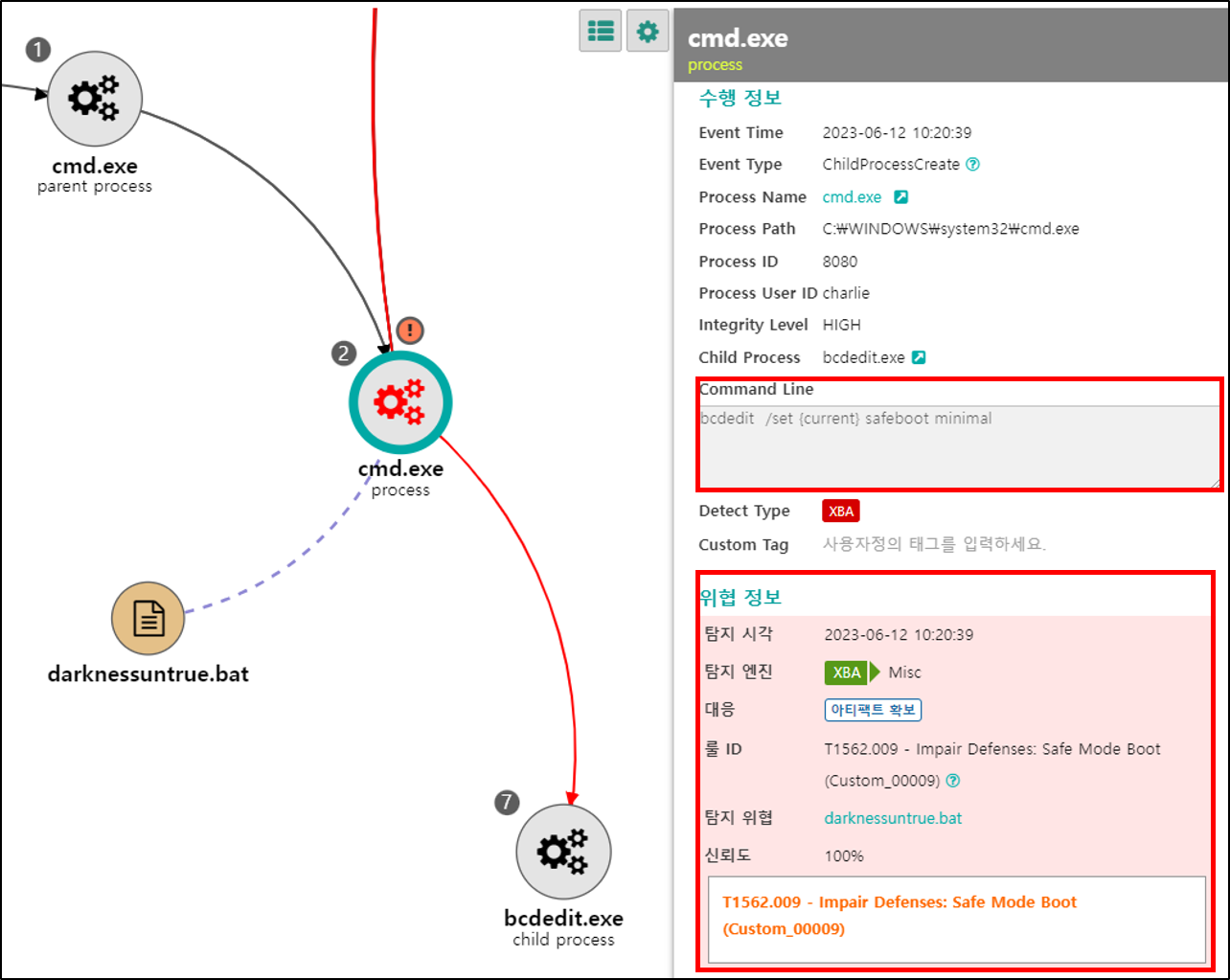Image resolution: width=1230 pixels, height=980 pixels.
Task: Select the bcdedit.exe child process node
Action: coord(563,852)
